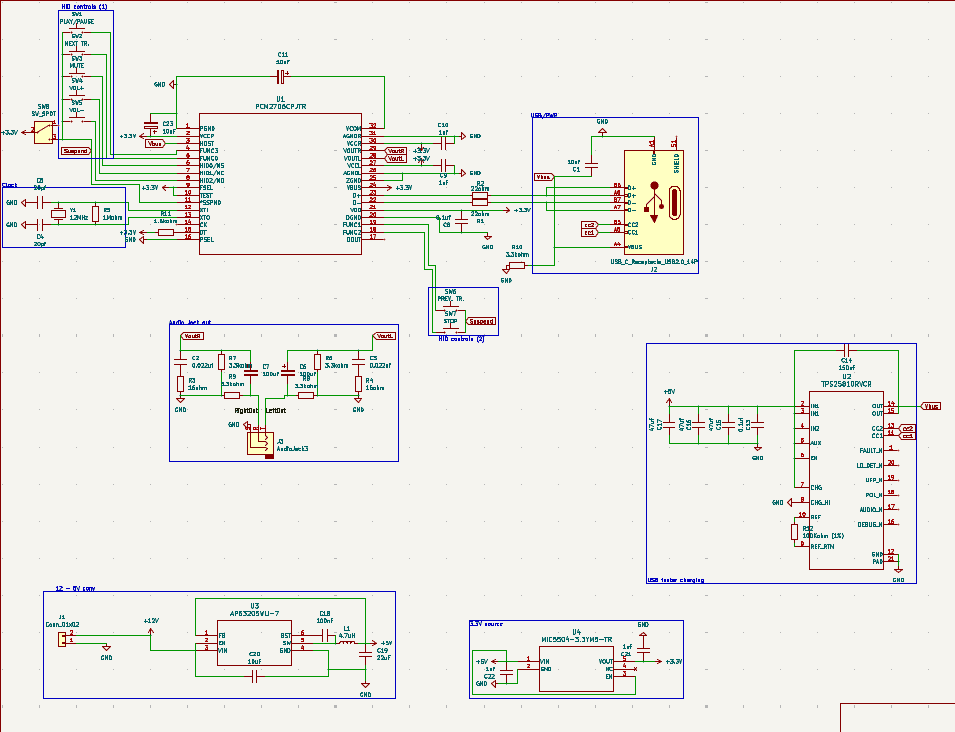The width and height of the screenshot is (955, 732).
Task: Select the C11 capacitor above U1
Action: 282,75
